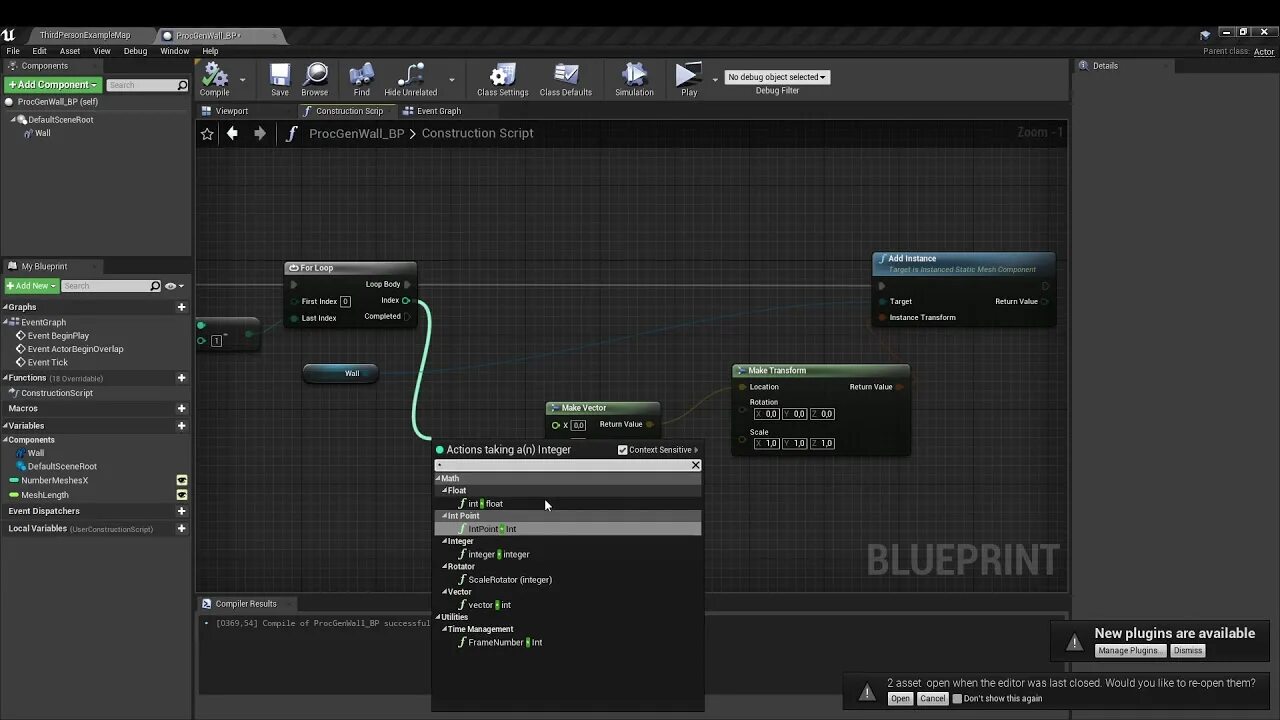Image resolution: width=1280 pixels, height=720 pixels.
Task: Collapse the Graphs section
Action: (5, 307)
